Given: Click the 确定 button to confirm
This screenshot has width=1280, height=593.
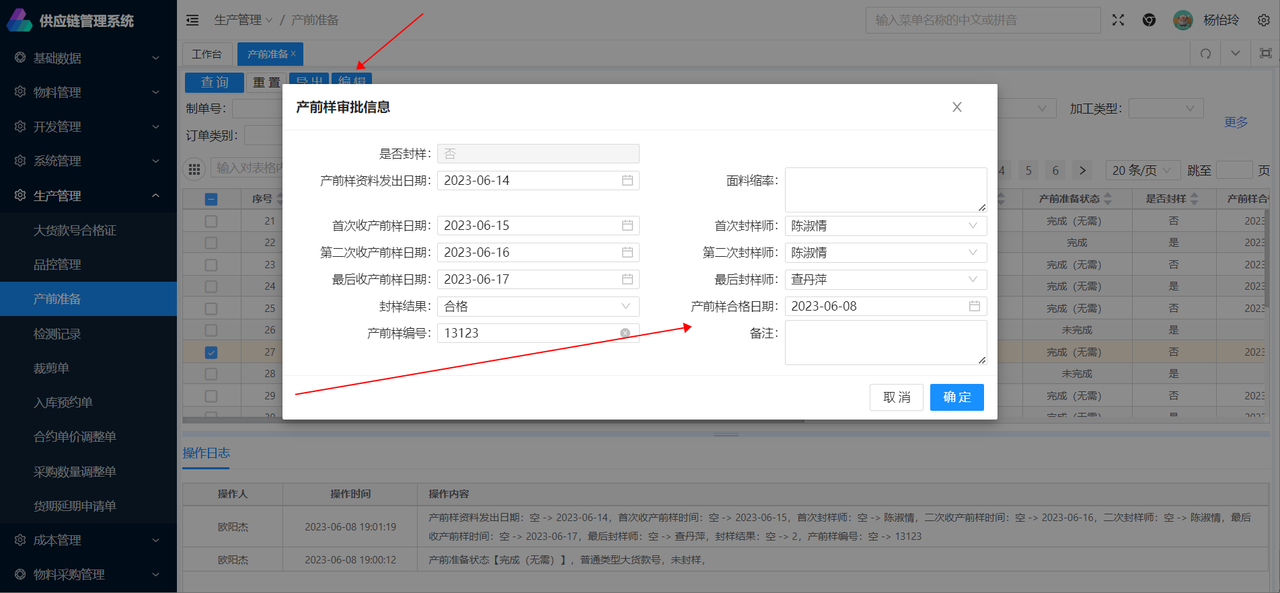Looking at the screenshot, I should (x=956, y=397).
